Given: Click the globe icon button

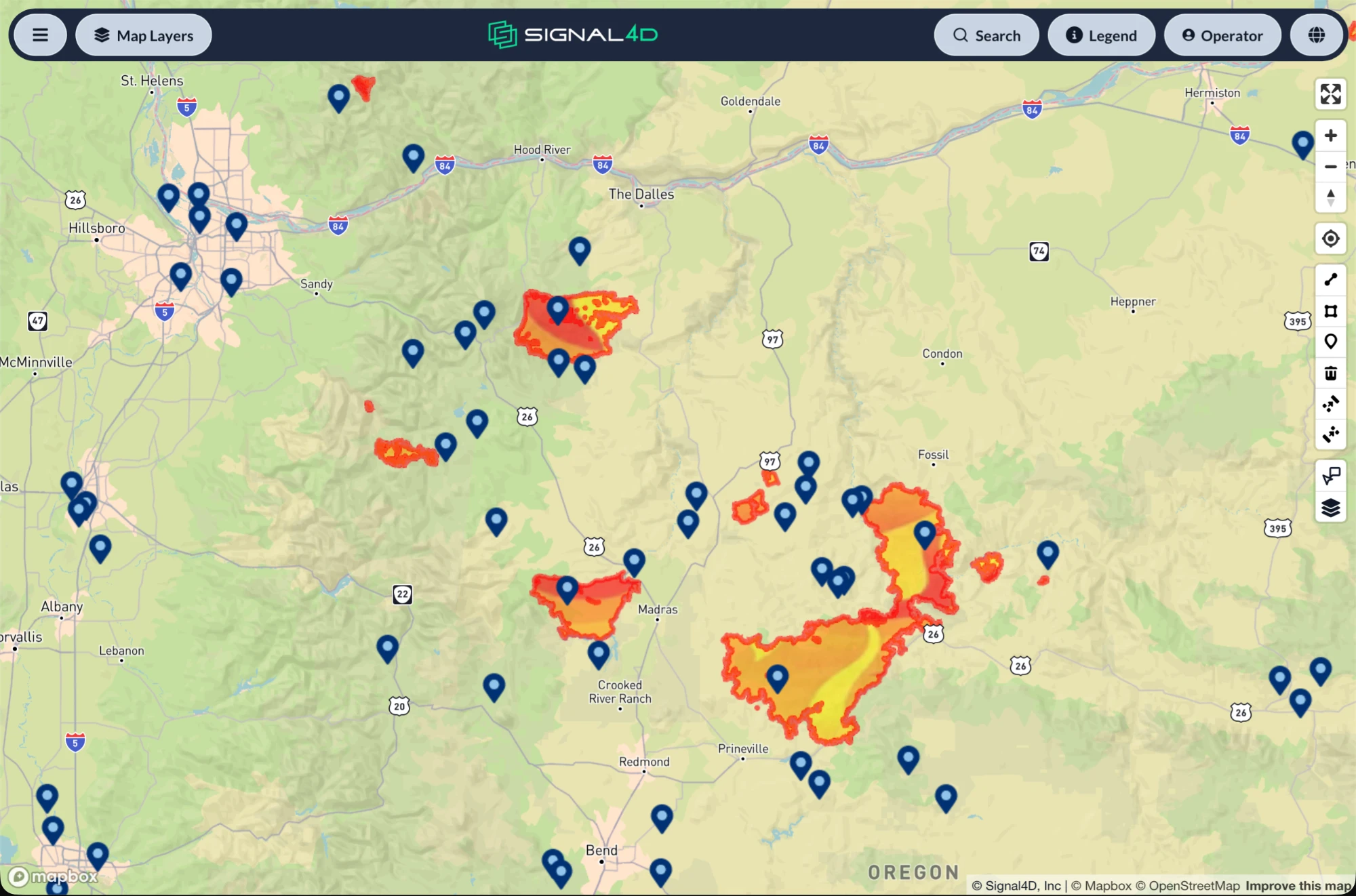Looking at the screenshot, I should click(x=1317, y=35).
